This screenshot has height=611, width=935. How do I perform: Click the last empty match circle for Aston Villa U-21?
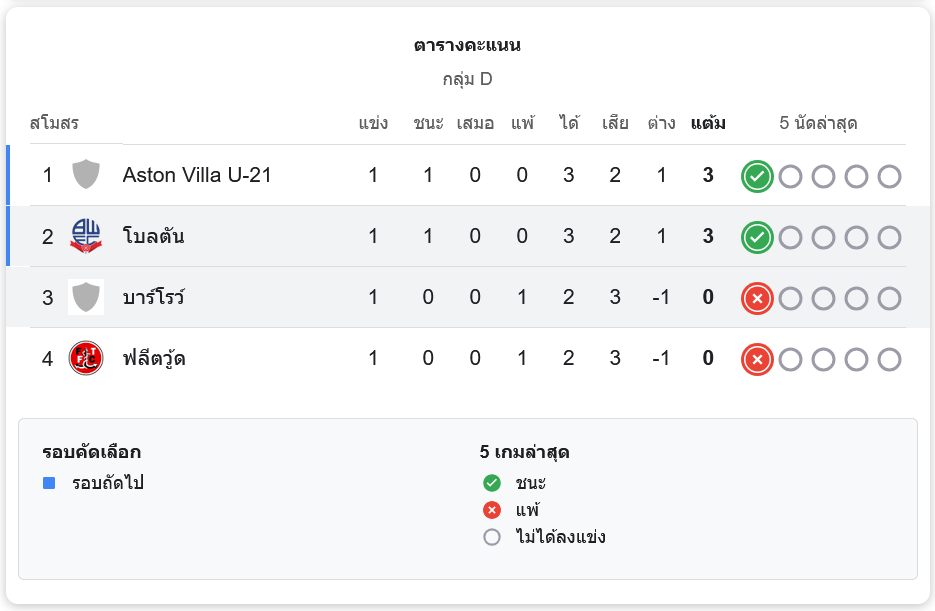[x=889, y=177]
